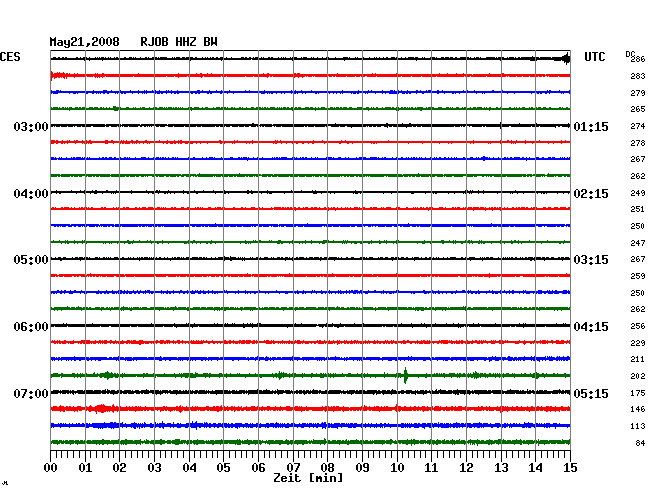Click the DC value 175
The width and height of the screenshot is (650, 494).
pyautogui.click(x=638, y=393)
